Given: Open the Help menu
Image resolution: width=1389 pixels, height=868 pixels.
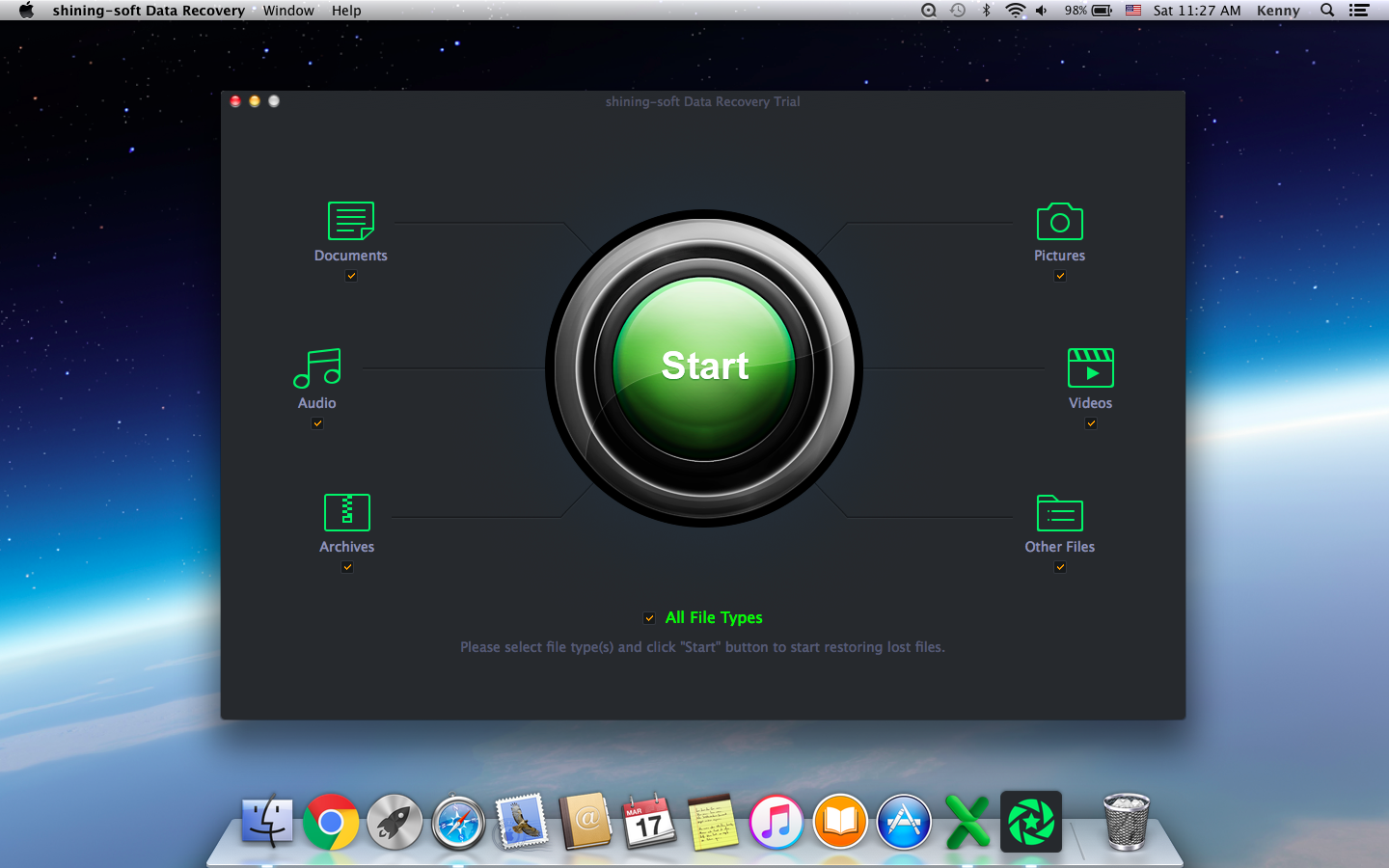Looking at the screenshot, I should 346,11.
